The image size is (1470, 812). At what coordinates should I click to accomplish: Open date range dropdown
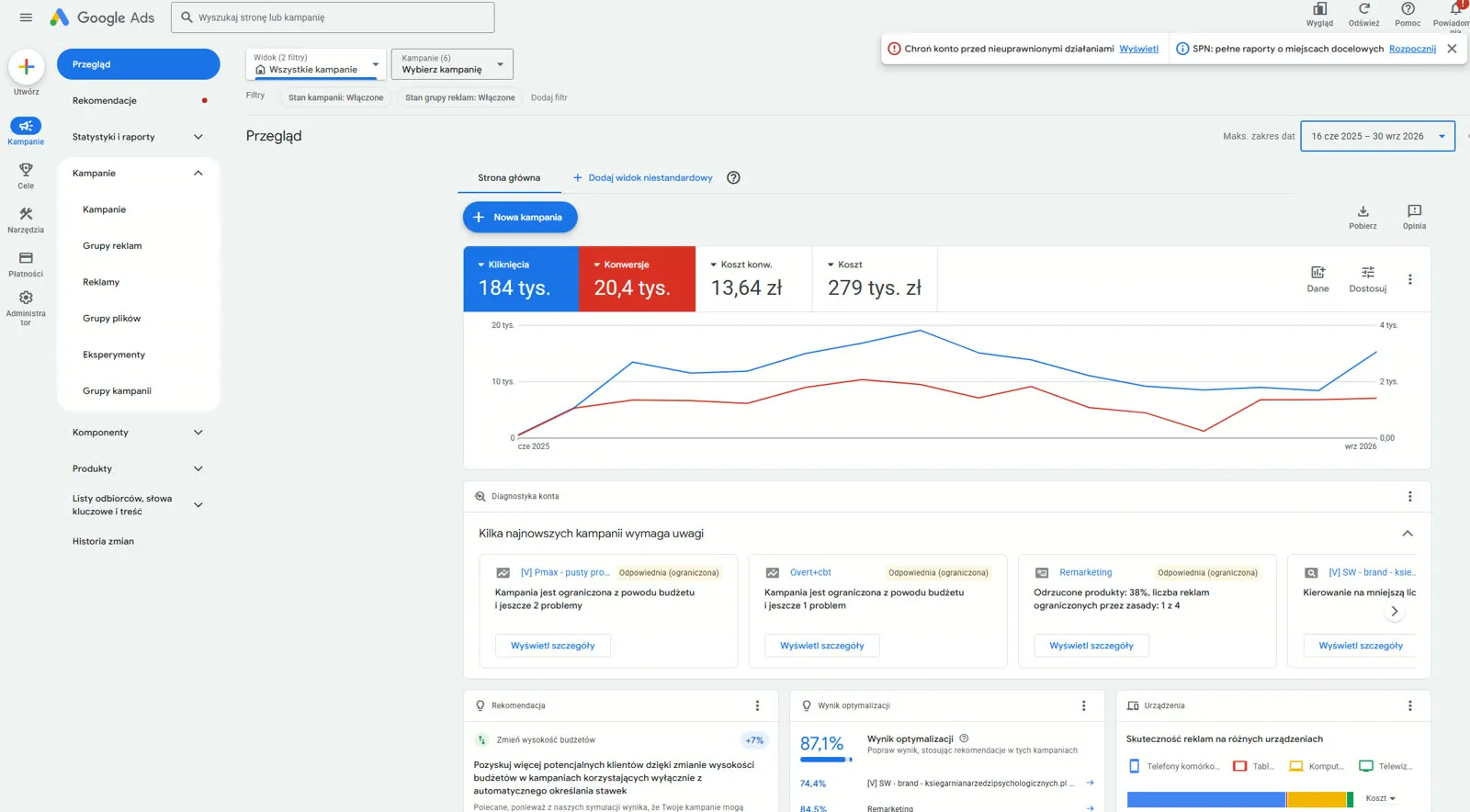(x=1377, y=136)
